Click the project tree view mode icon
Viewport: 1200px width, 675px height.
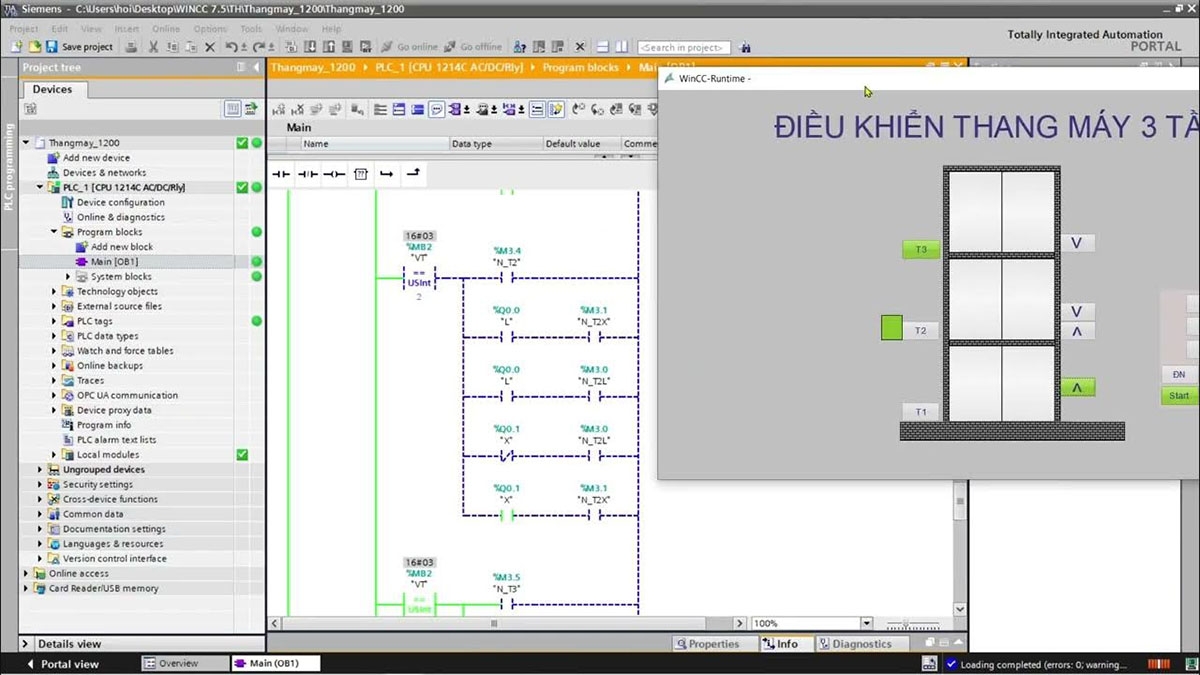click(x=233, y=109)
